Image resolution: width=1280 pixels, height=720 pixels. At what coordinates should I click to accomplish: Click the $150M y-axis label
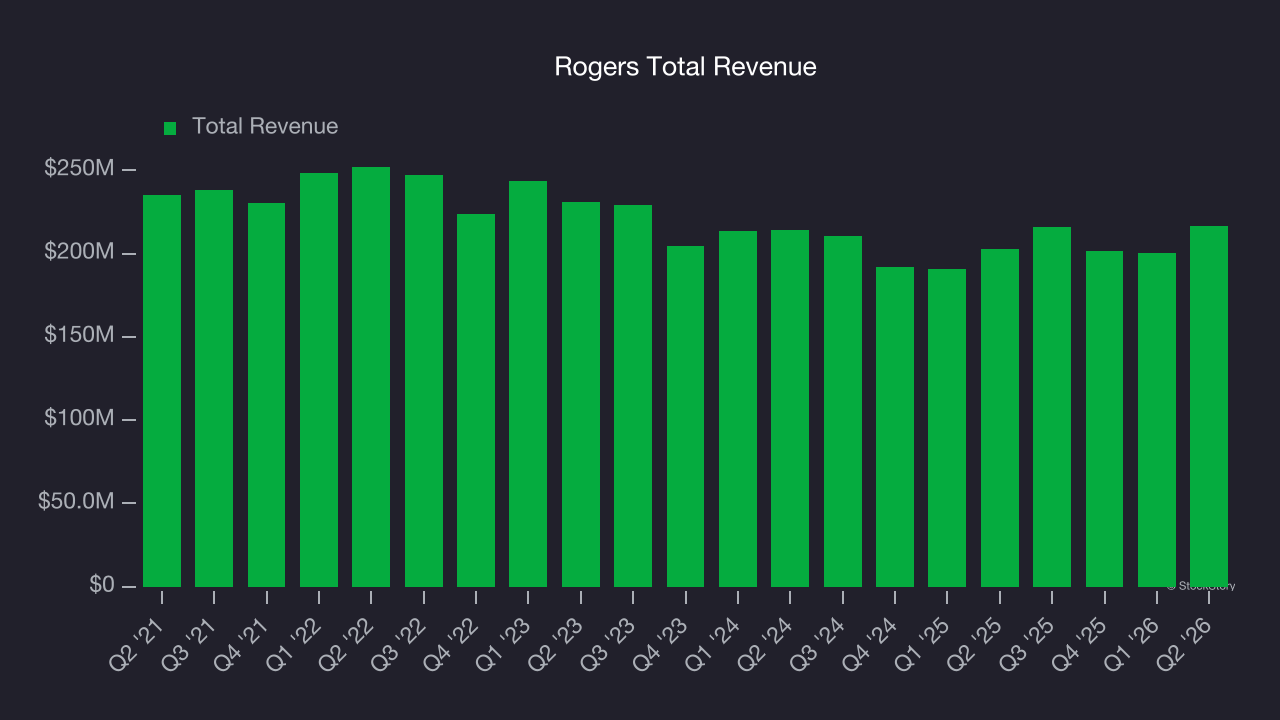[80, 335]
